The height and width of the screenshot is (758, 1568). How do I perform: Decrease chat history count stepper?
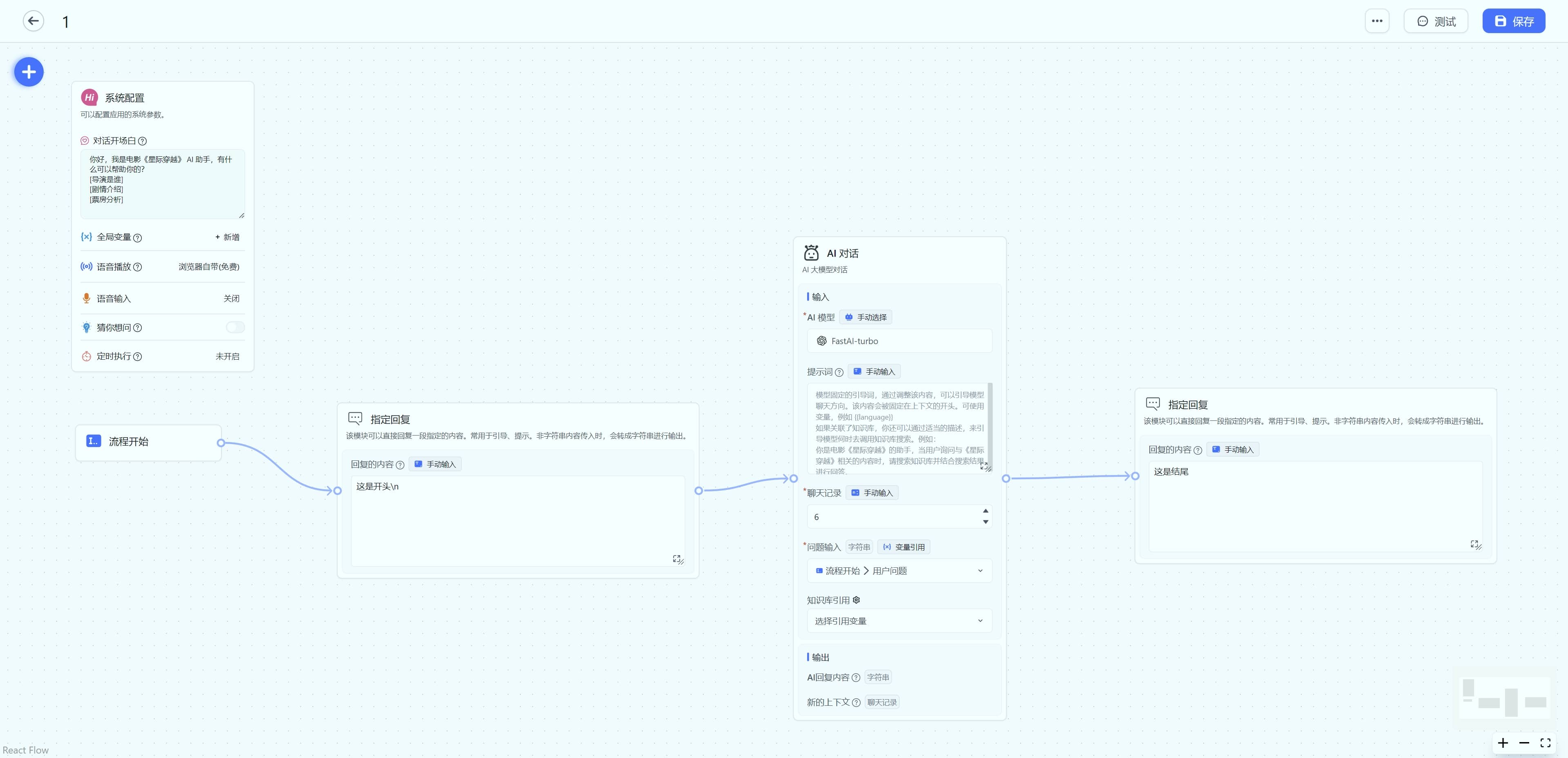tap(986, 522)
